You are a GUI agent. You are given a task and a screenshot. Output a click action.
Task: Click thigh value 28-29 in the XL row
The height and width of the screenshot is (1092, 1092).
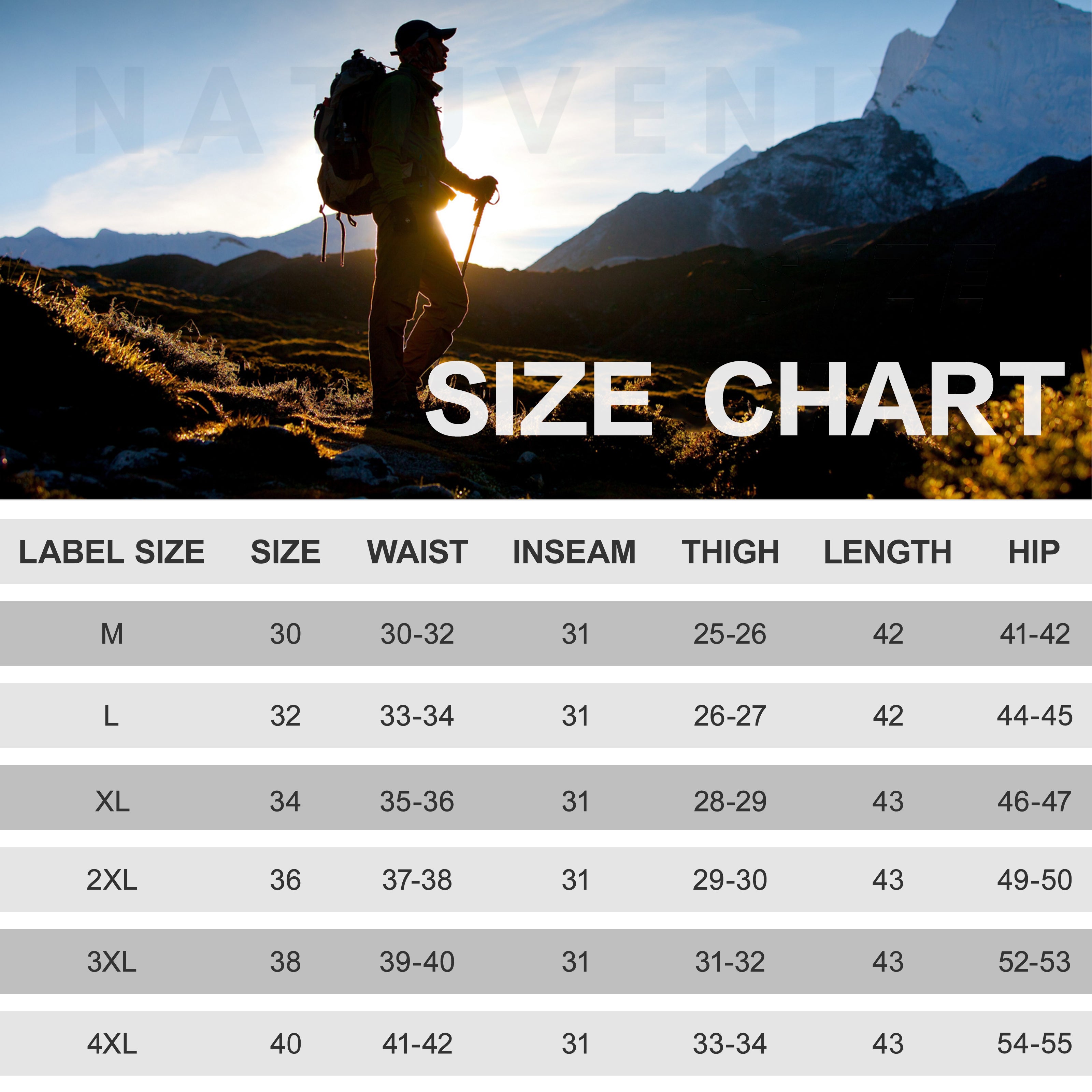coord(730,801)
